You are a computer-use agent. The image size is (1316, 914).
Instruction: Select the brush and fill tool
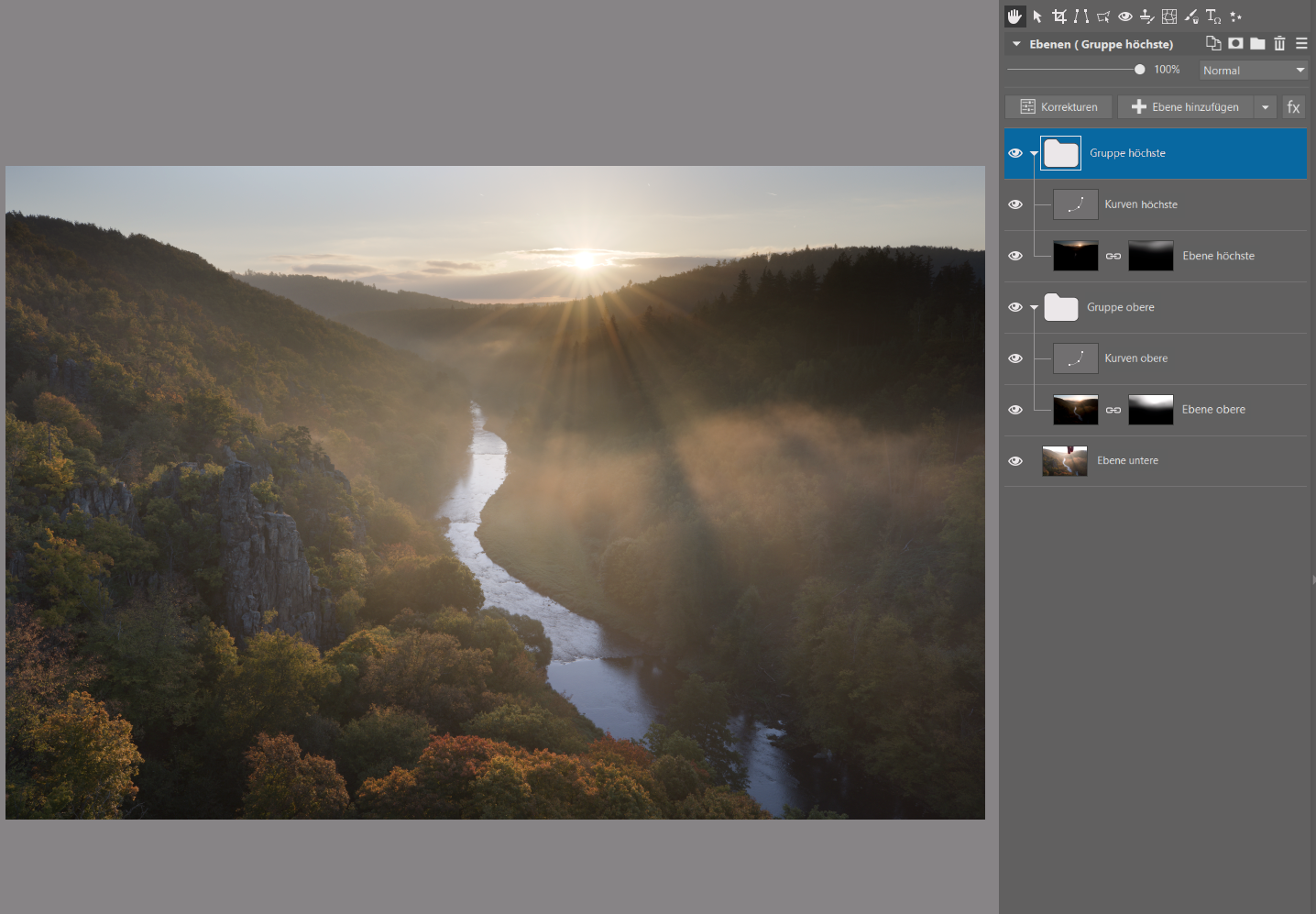1191,17
